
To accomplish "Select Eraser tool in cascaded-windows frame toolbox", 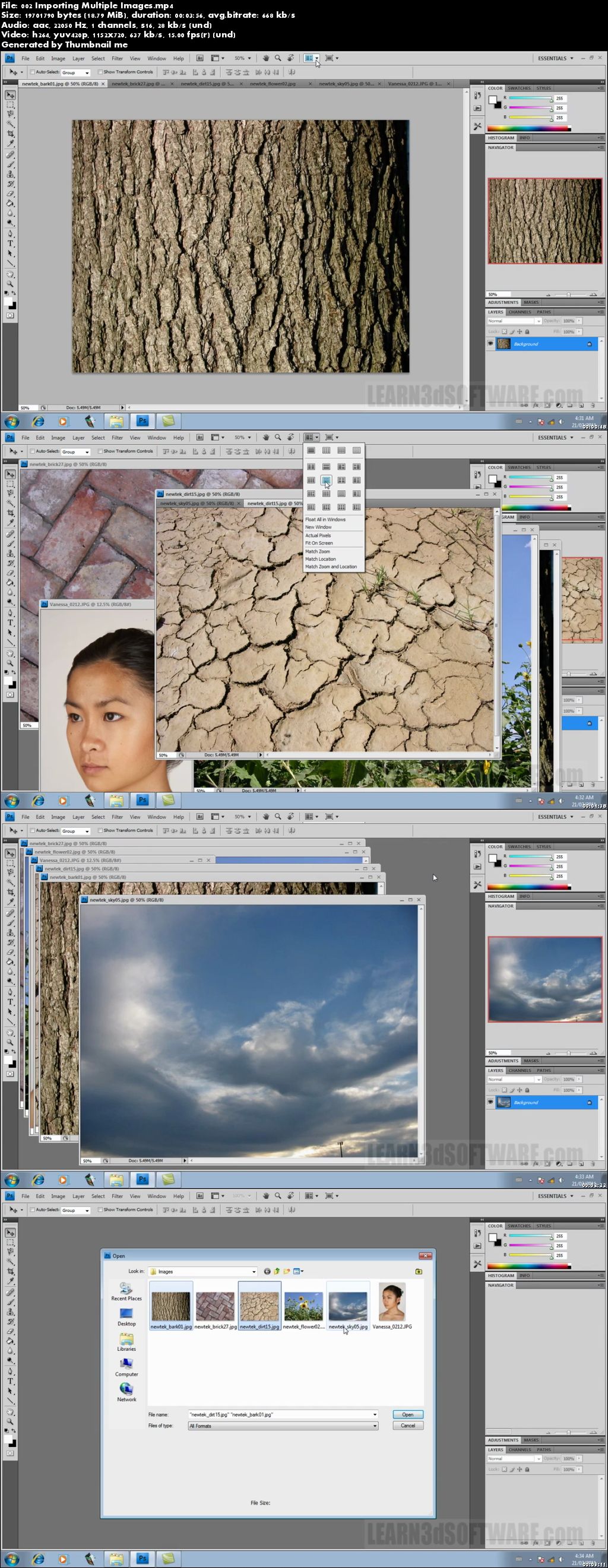I will tap(10, 952).
